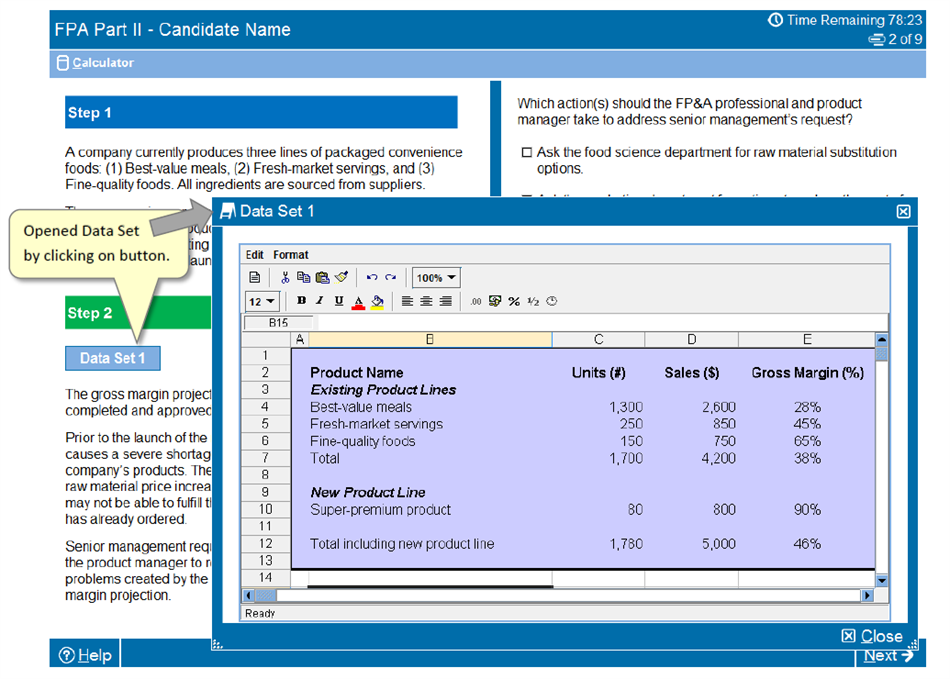Click the Redo arrow icon

(x=390, y=278)
